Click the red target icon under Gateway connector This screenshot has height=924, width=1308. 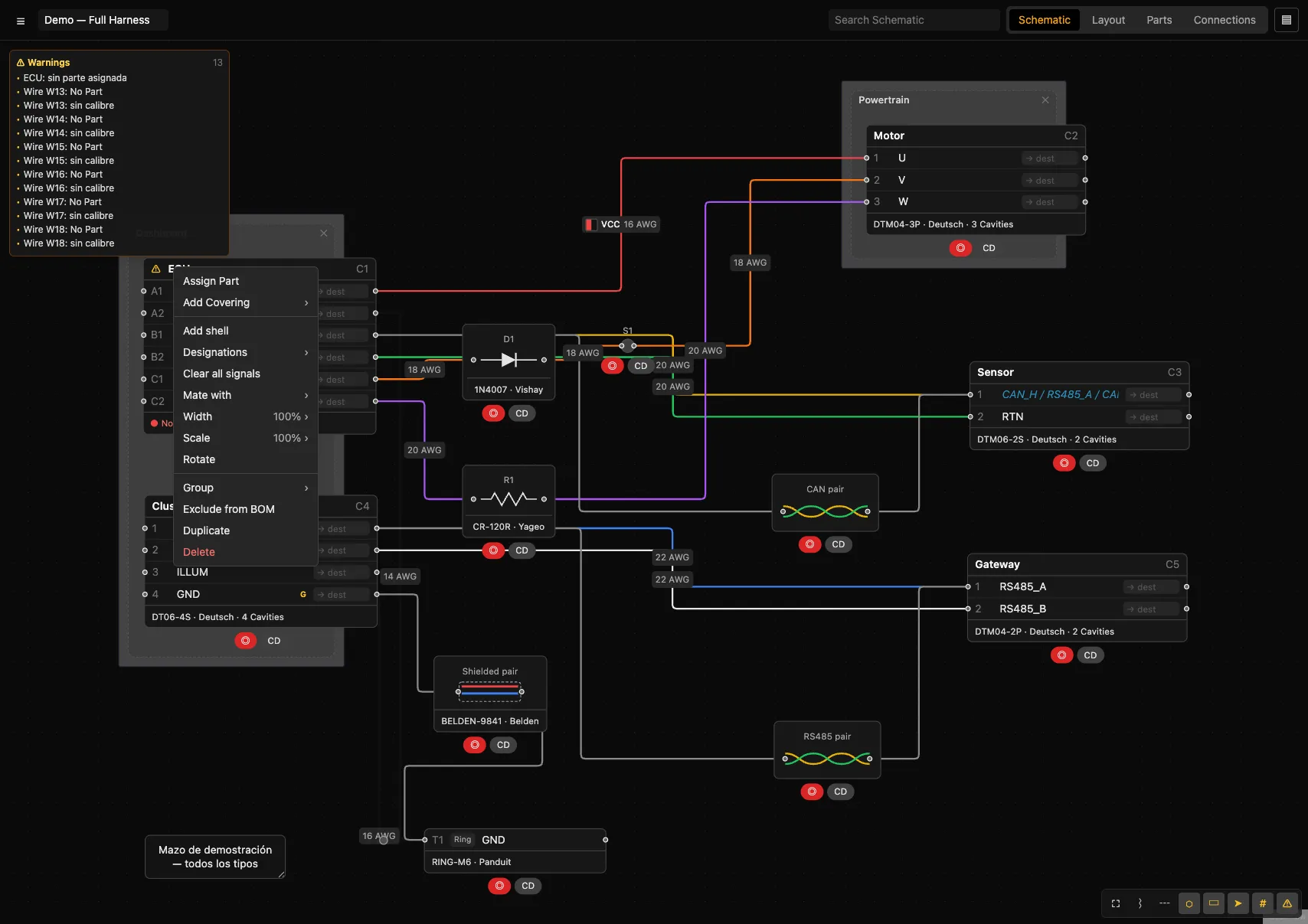tap(1061, 655)
